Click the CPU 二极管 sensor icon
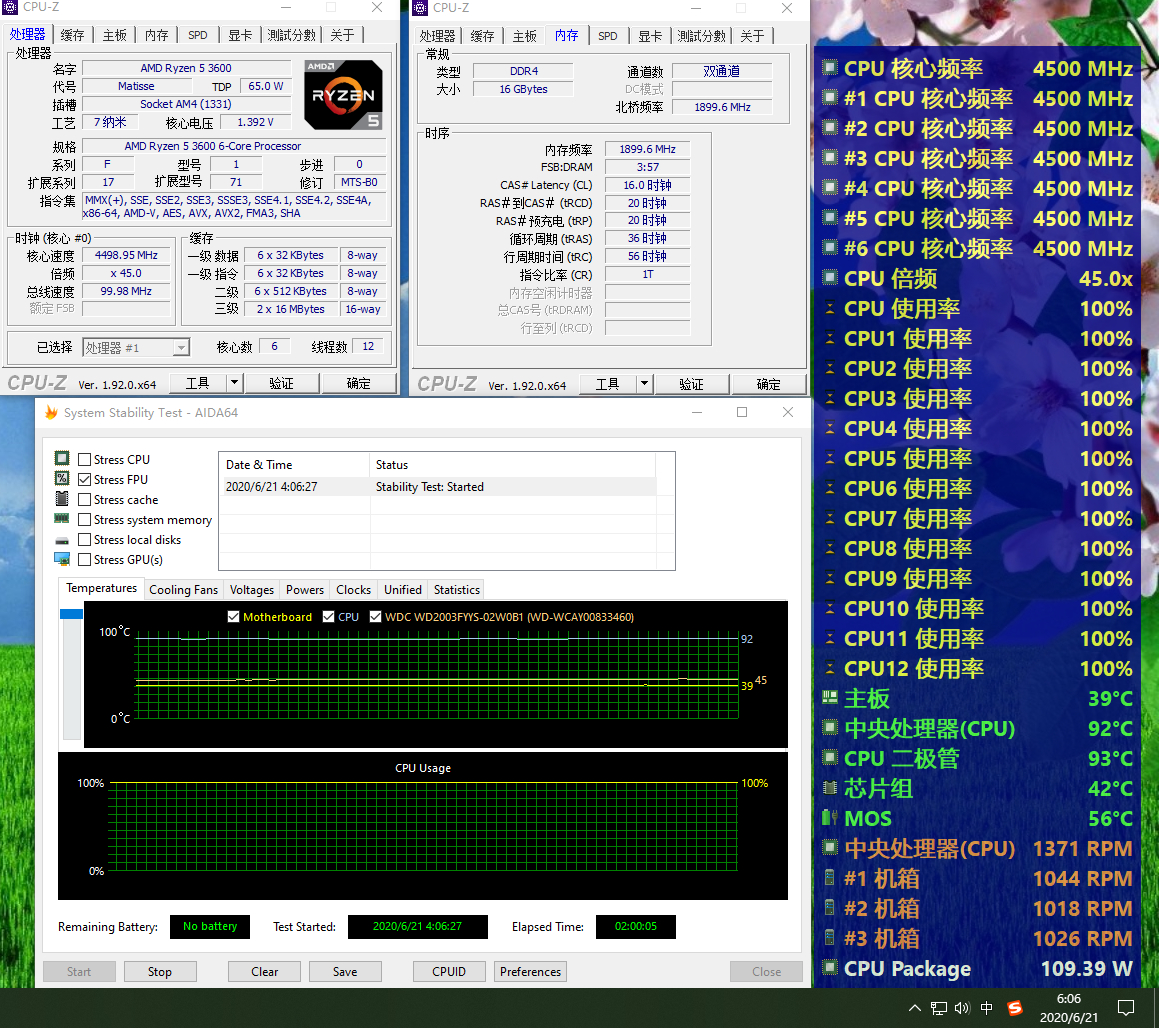Screen dimensions: 1159x1028 pyautogui.click(x=830, y=758)
